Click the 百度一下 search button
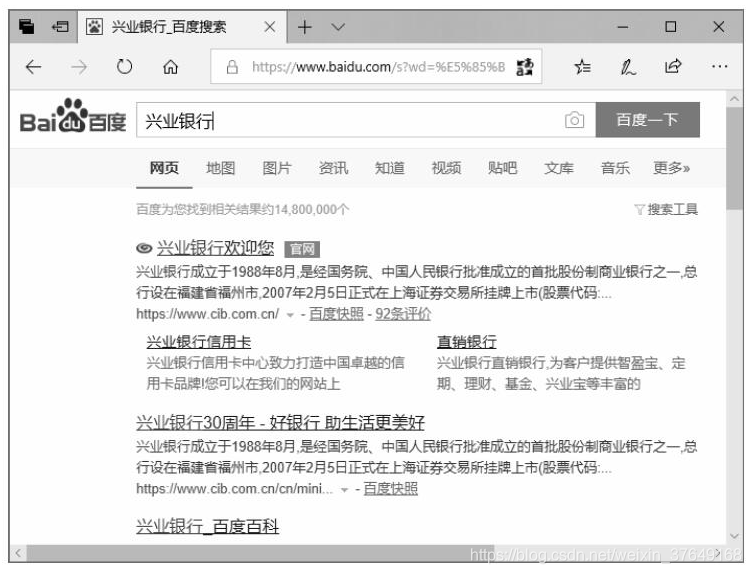The height and width of the screenshot is (574, 752). (647, 119)
